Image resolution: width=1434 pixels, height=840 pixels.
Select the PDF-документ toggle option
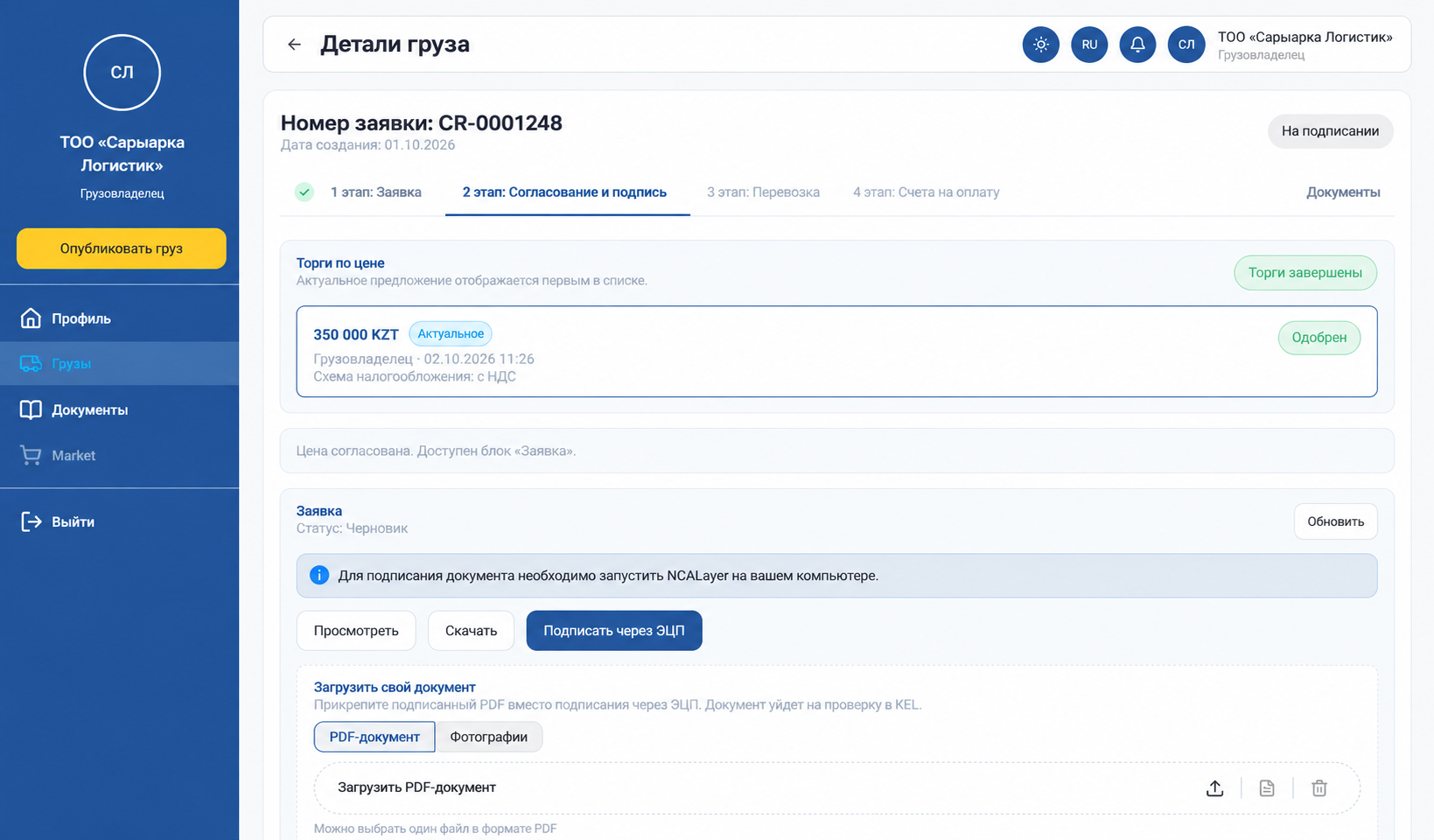click(374, 737)
